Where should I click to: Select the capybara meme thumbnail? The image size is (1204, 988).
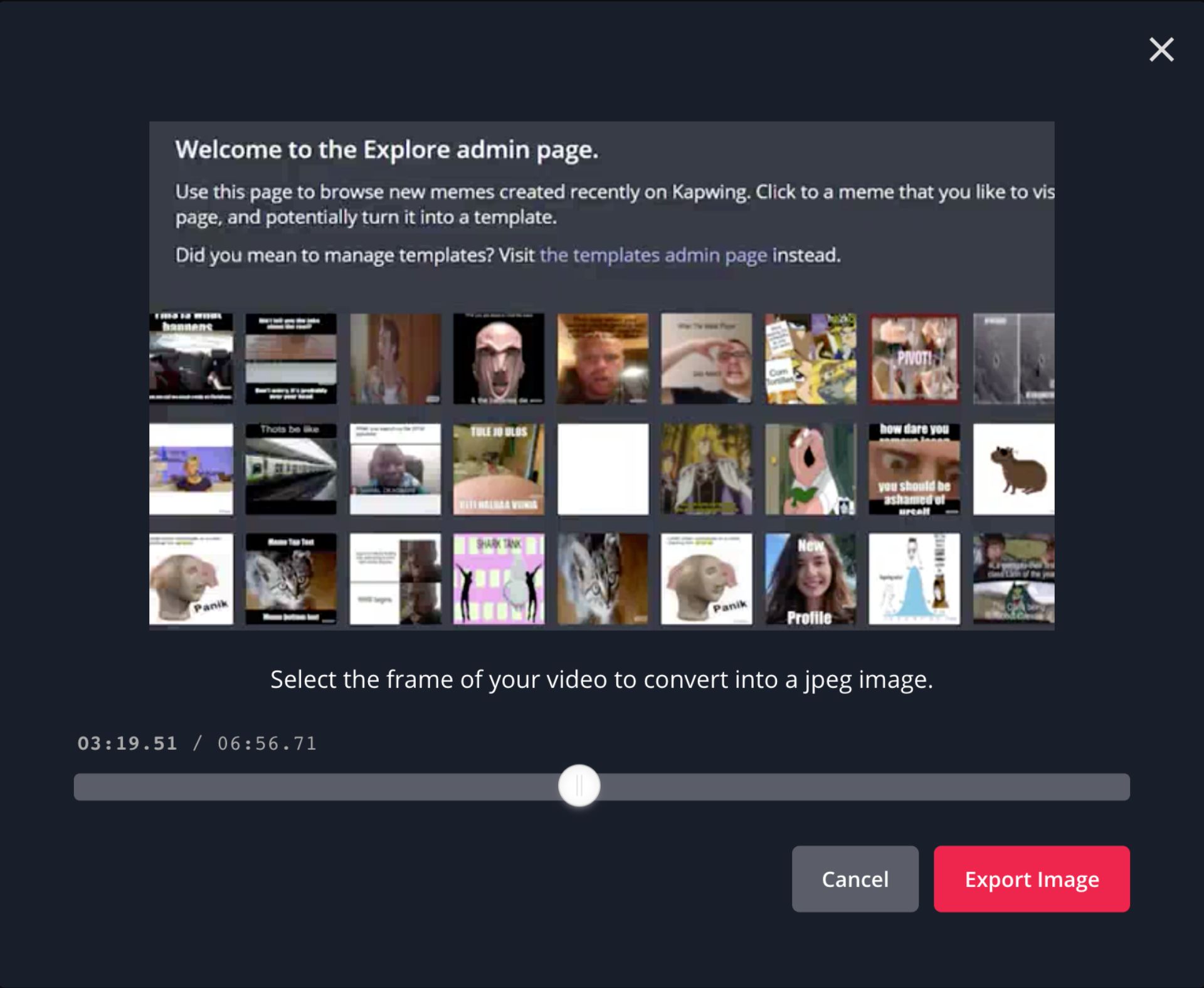(1013, 469)
